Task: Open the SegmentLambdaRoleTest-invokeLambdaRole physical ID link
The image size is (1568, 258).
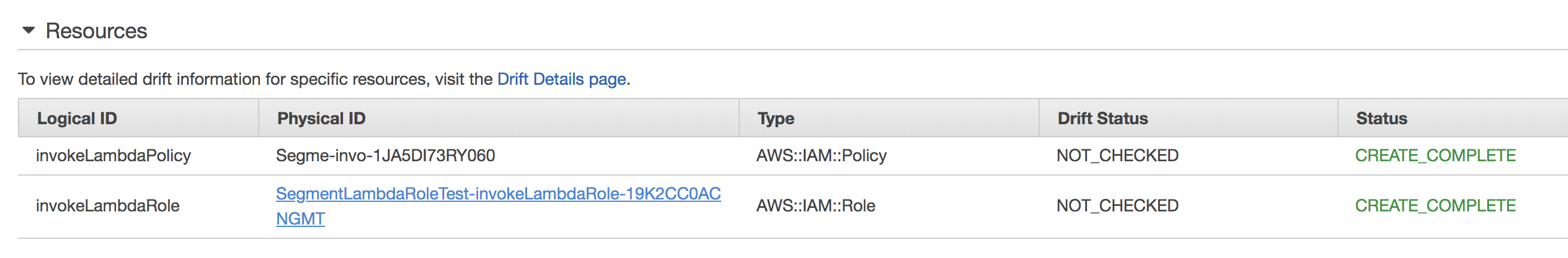Action: 497,193
